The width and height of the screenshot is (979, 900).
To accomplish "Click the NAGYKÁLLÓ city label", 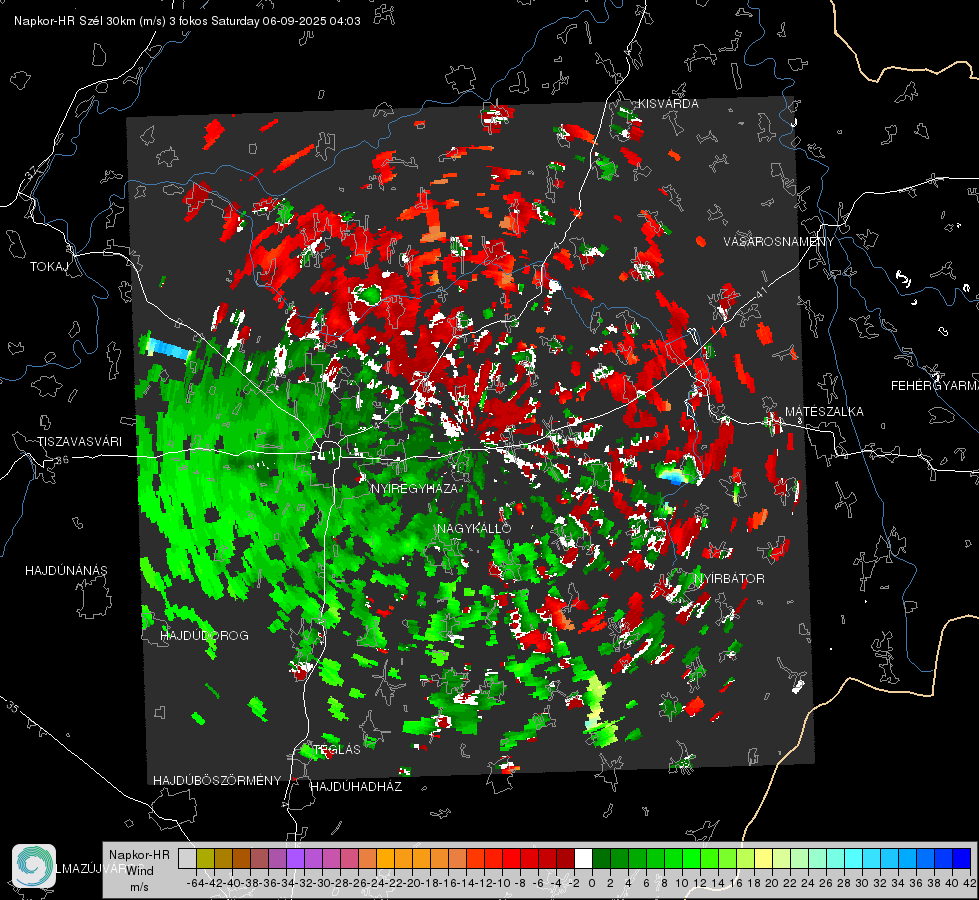I will tap(474, 528).
